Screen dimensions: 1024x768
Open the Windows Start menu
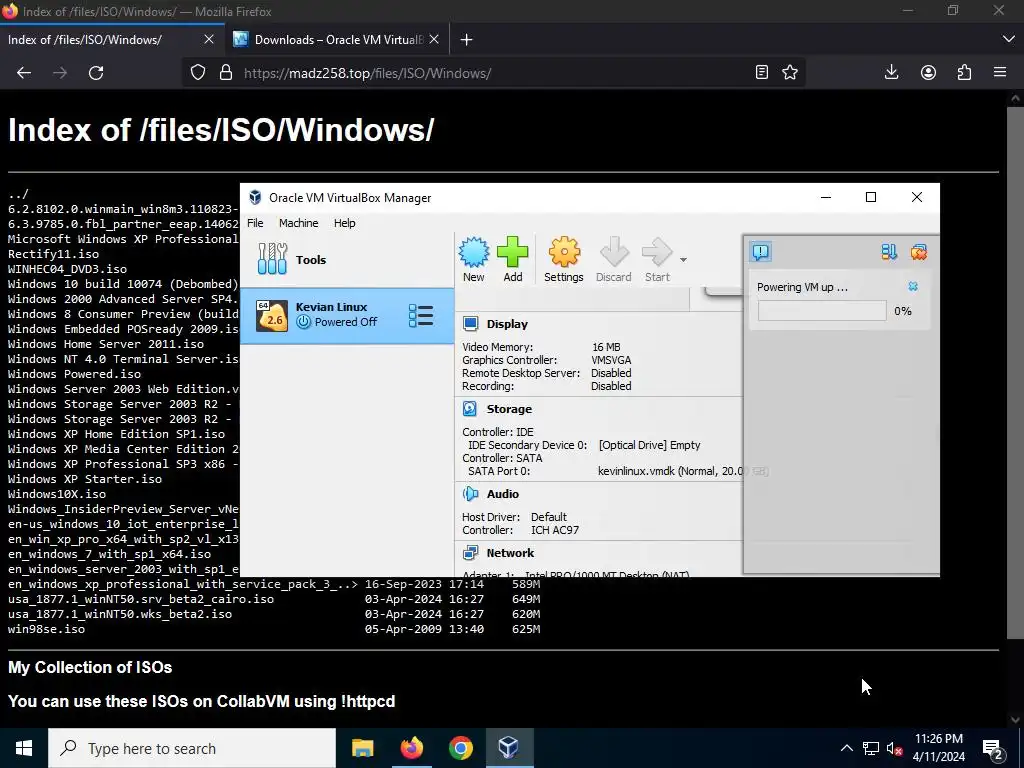pos(24,748)
